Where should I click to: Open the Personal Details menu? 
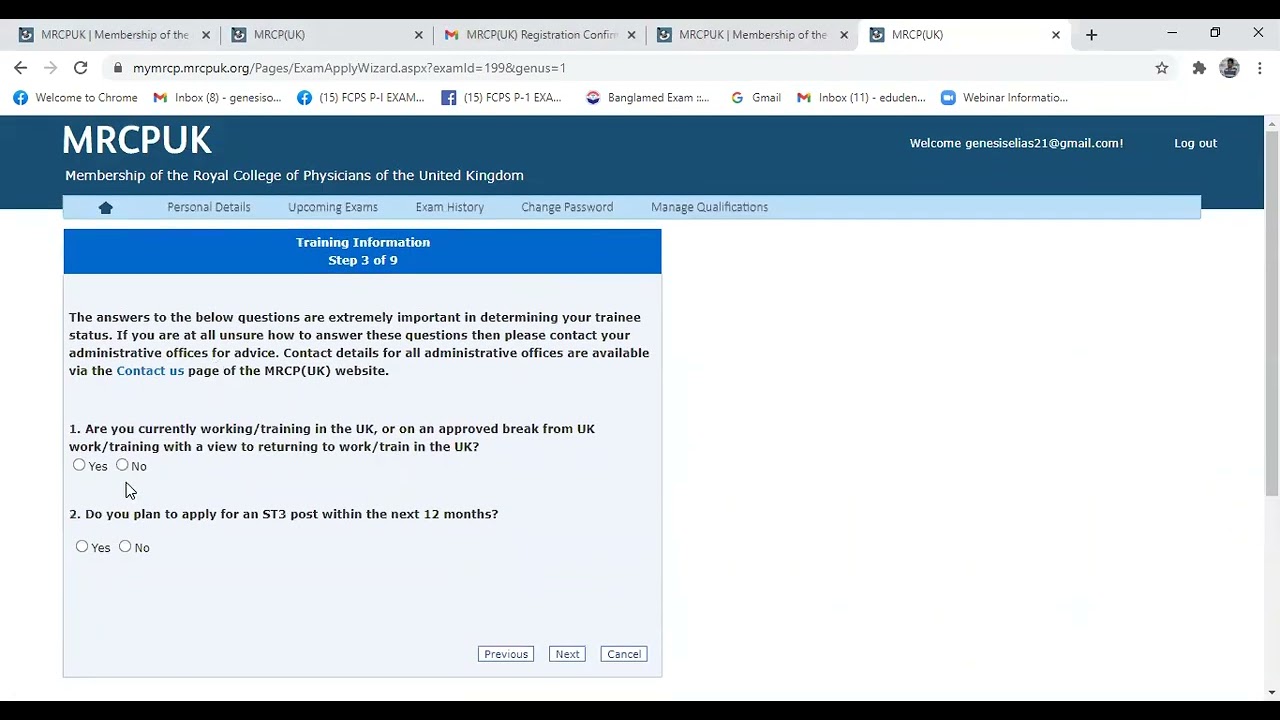pos(209,207)
